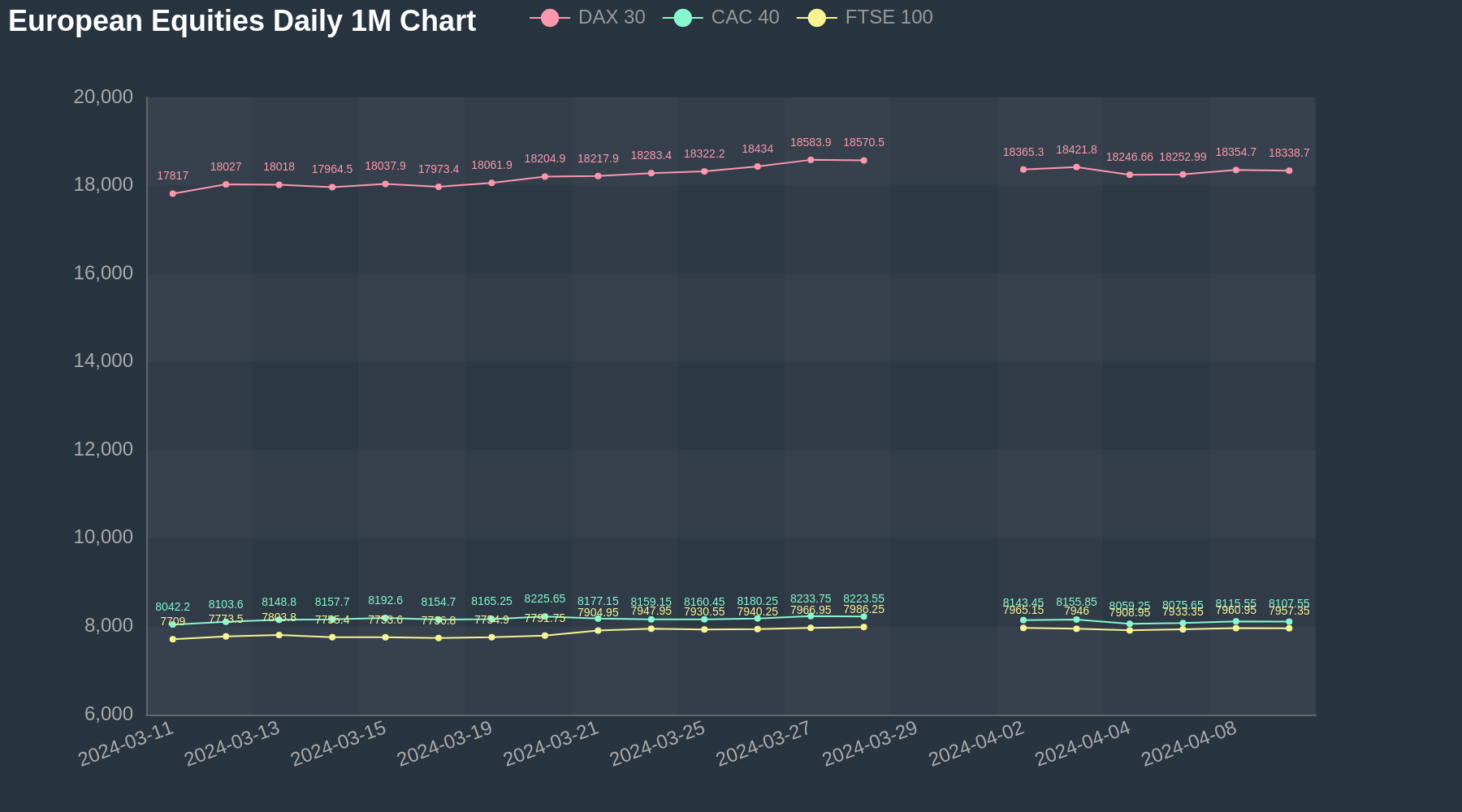Click y-axis label 10,000
The height and width of the screenshot is (812, 1462).
click(103, 538)
